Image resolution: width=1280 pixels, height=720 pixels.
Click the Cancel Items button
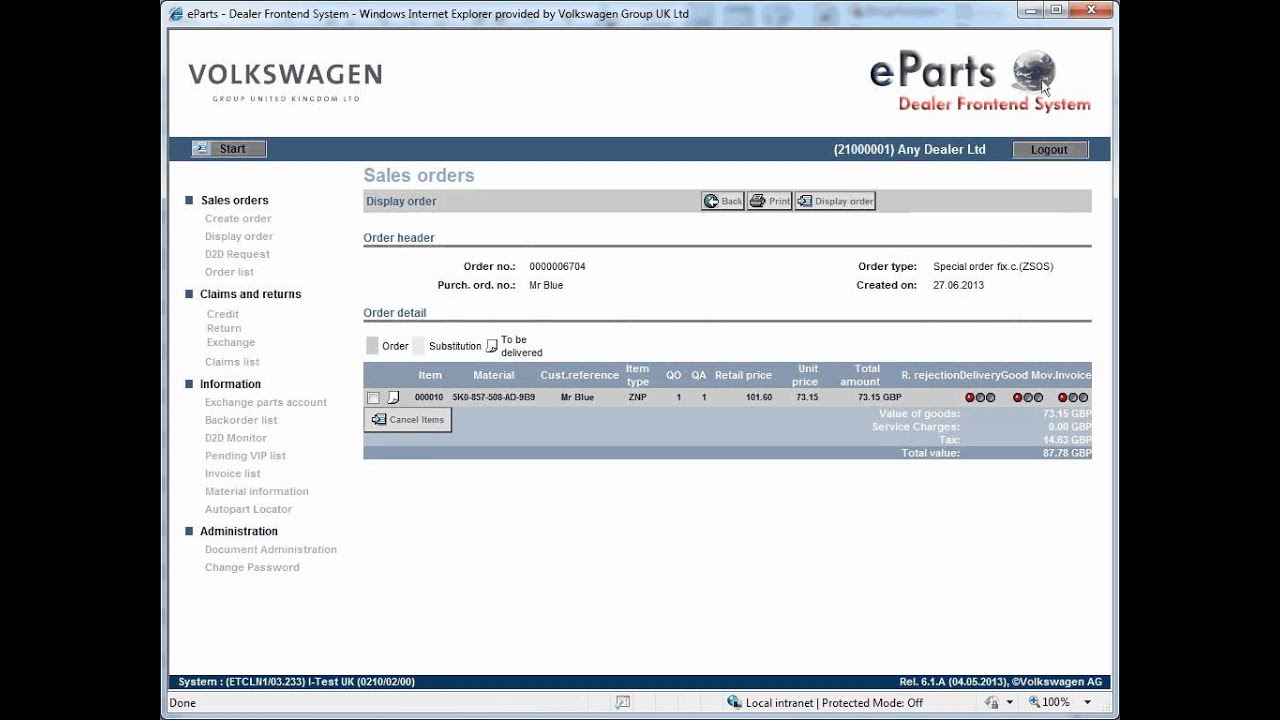(x=407, y=420)
